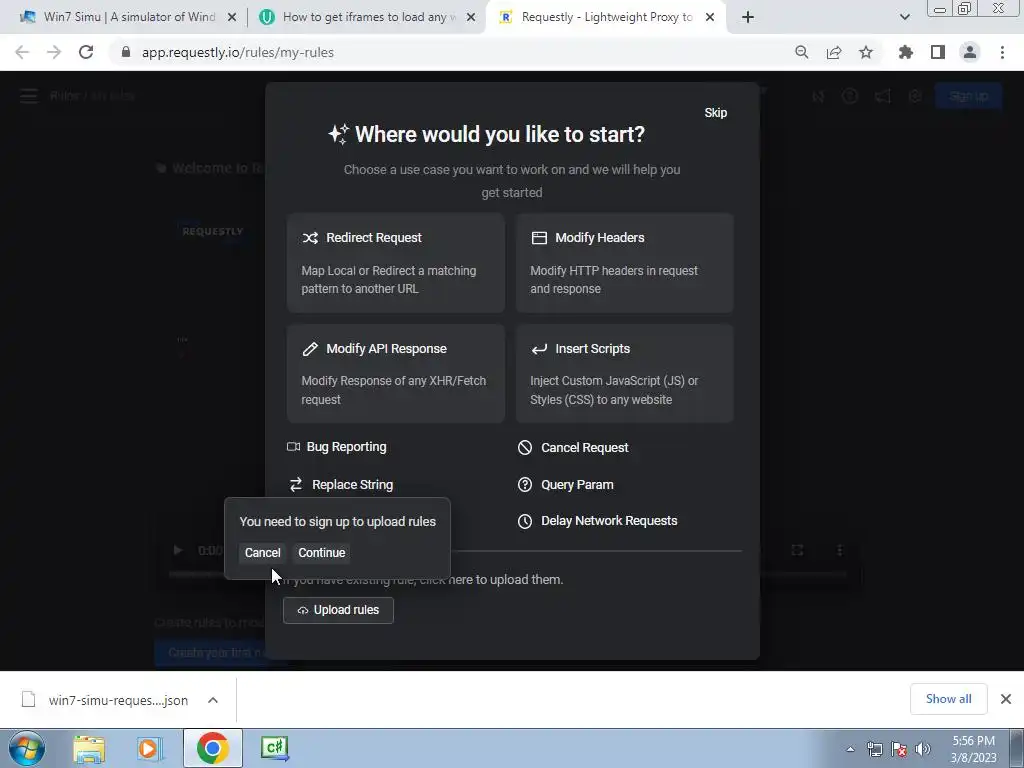This screenshot has width=1024, height=768.
Task: Open the Chrome three-dot menu
Action: [x=1002, y=52]
